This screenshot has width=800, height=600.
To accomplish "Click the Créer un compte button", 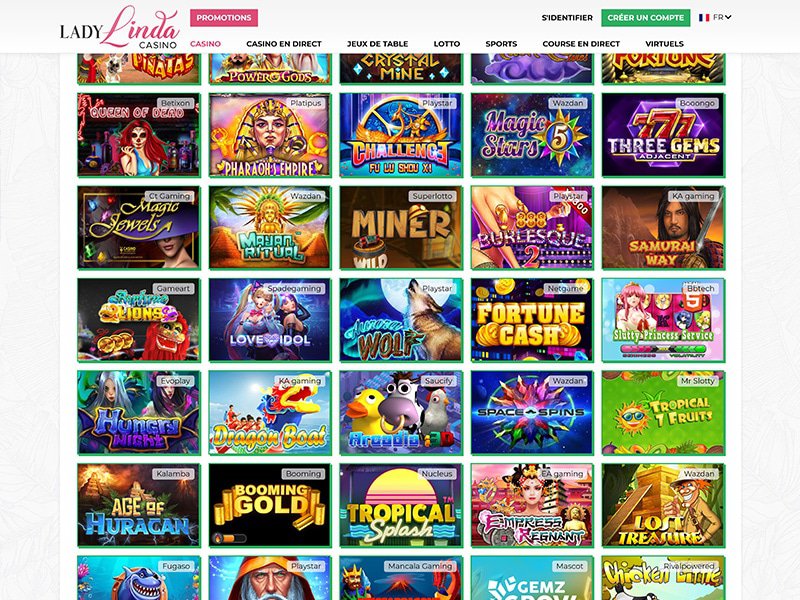I will coord(645,17).
